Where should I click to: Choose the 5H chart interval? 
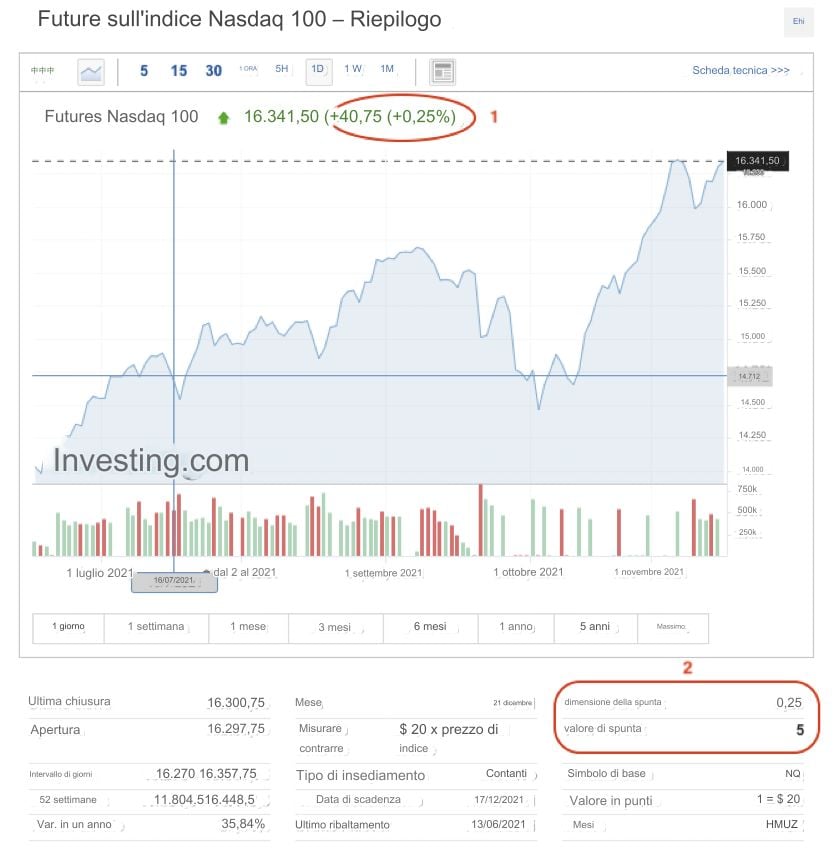(x=282, y=69)
